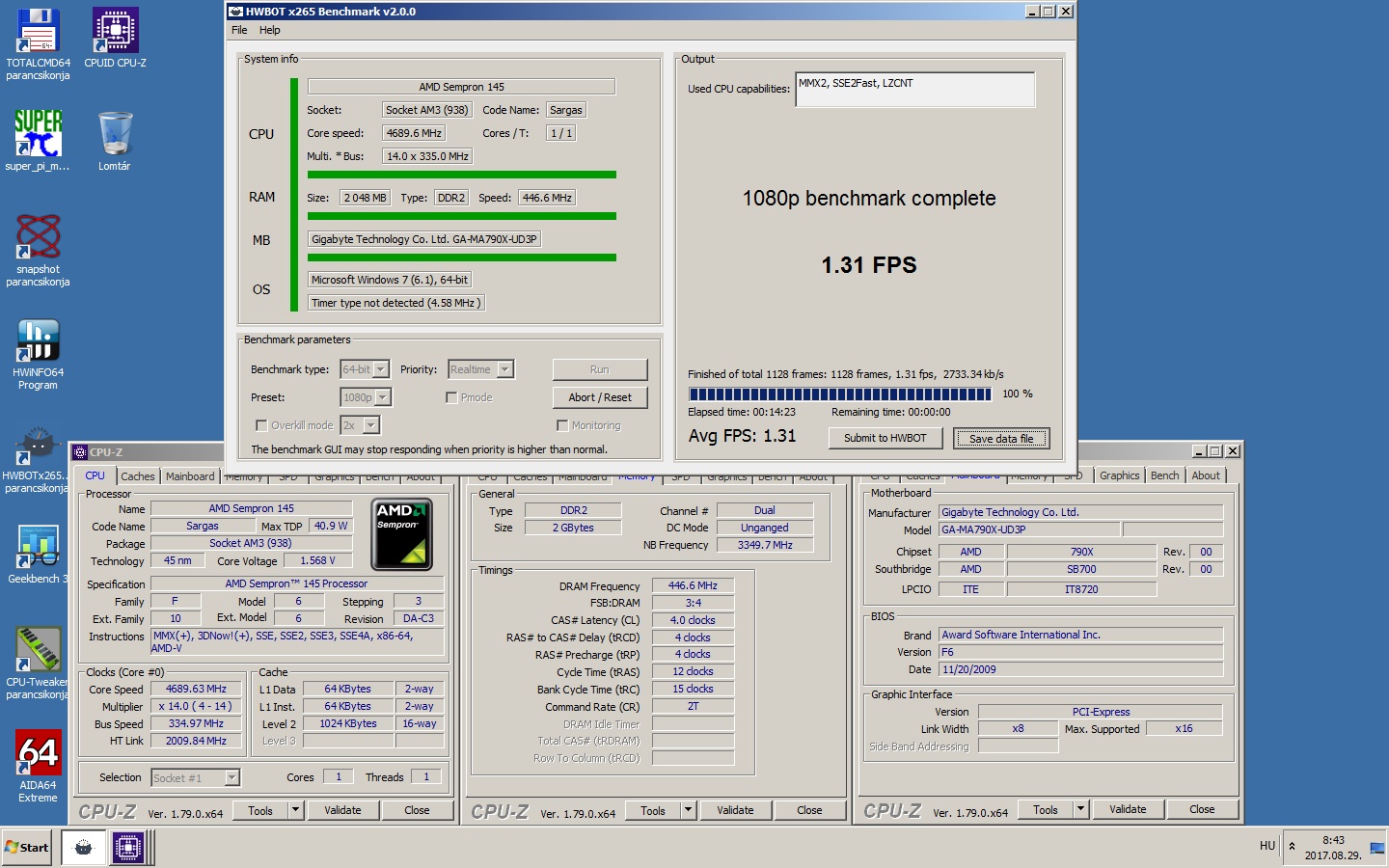This screenshot has height=868, width=1389.
Task: Click the HU language indicator
Action: pyautogui.click(x=1267, y=846)
